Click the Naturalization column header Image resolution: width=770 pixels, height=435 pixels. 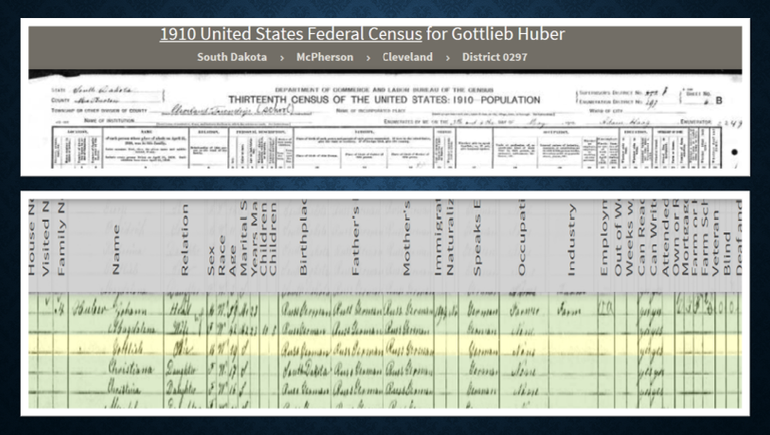point(450,237)
